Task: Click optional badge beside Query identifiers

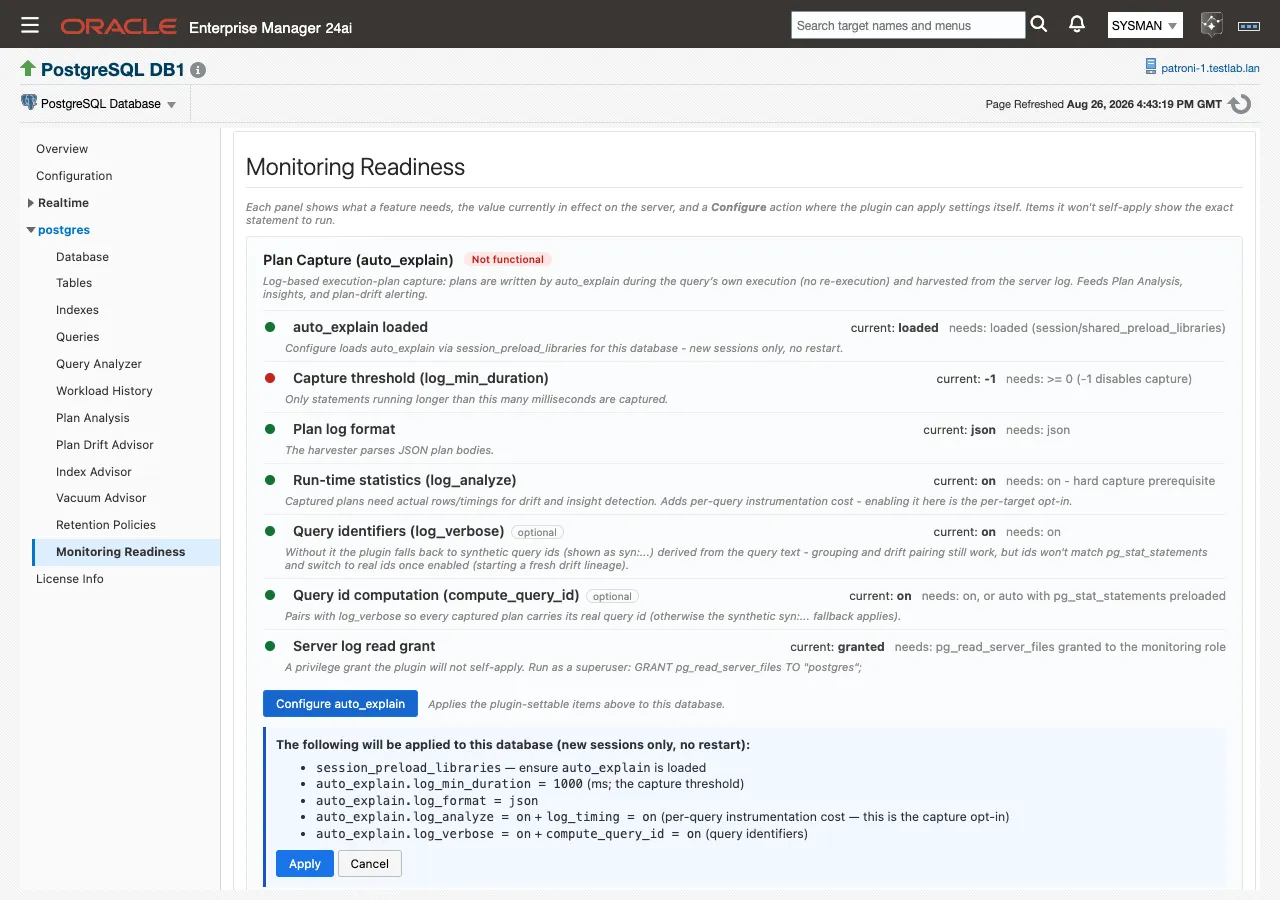Action: pyautogui.click(x=538, y=532)
